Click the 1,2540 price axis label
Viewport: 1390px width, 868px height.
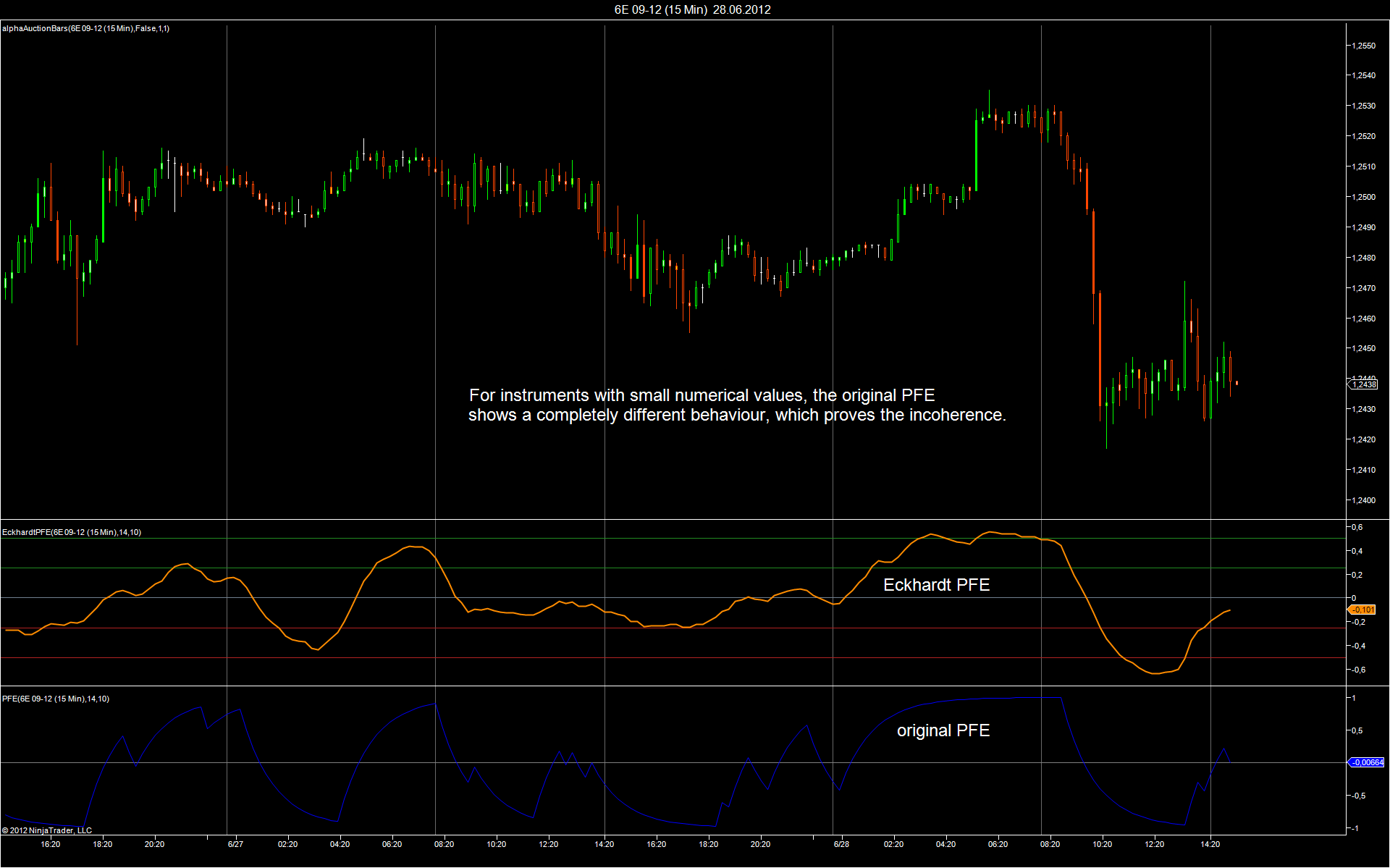pyautogui.click(x=1363, y=75)
